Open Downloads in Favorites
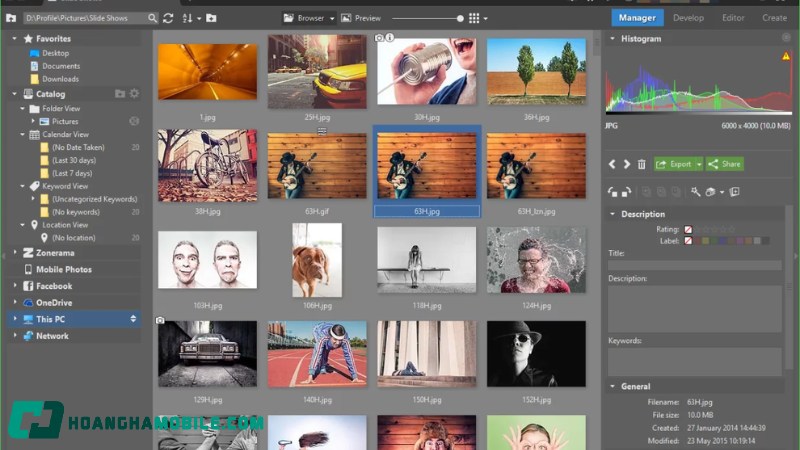This screenshot has height=450, width=800. click(60, 79)
